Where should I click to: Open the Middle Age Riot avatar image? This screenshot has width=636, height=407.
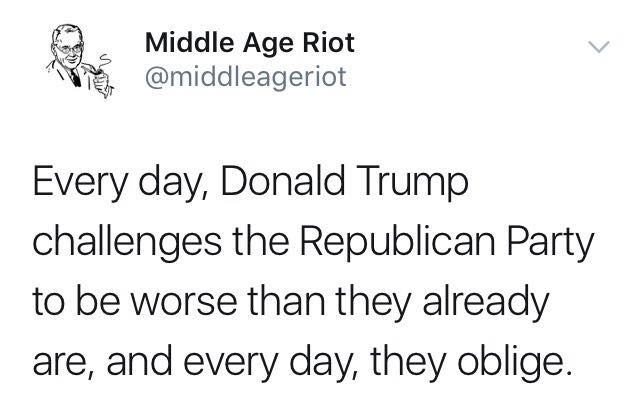80,61
